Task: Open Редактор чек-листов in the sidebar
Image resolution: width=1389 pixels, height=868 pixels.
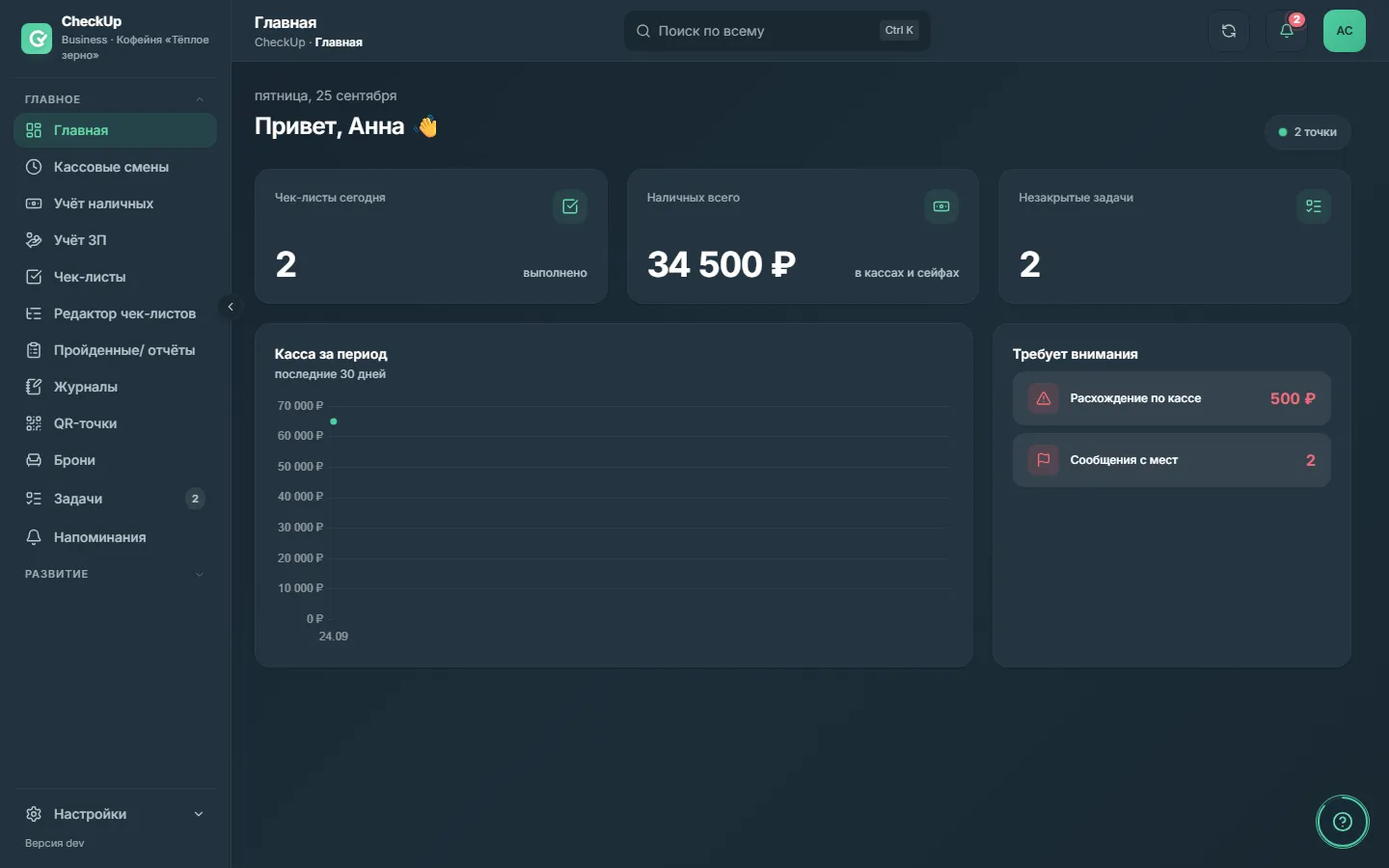Action: click(x=115, y=313)
